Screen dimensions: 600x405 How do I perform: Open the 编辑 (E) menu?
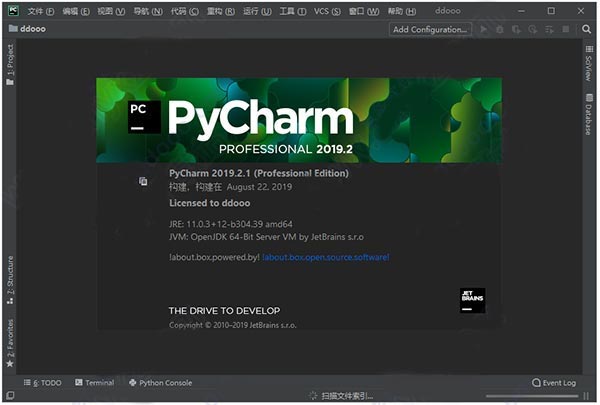(76, 11)
